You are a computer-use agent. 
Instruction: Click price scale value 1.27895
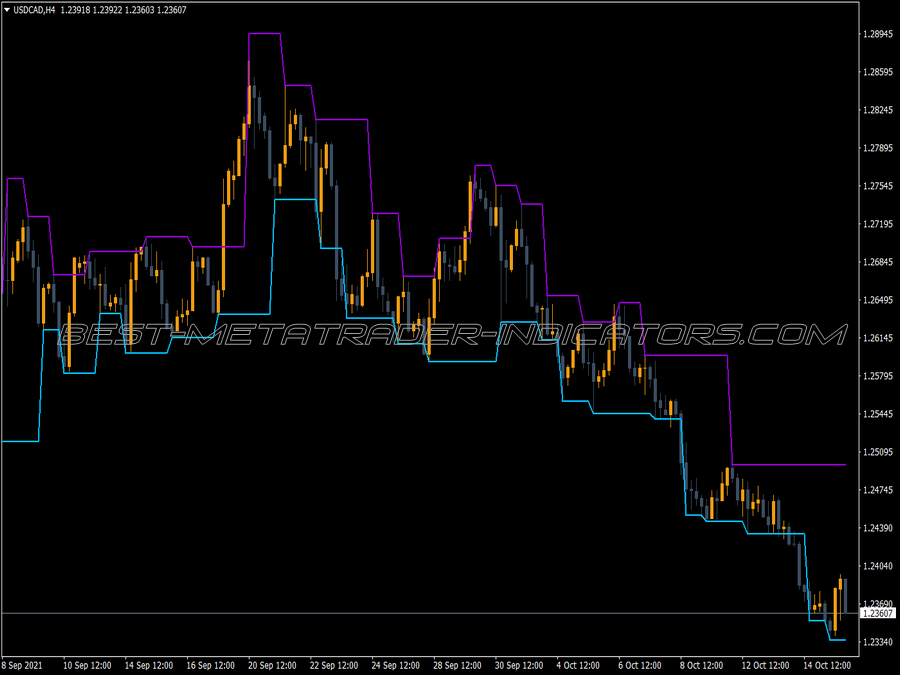pyautogui.click(x=878, y=148)
